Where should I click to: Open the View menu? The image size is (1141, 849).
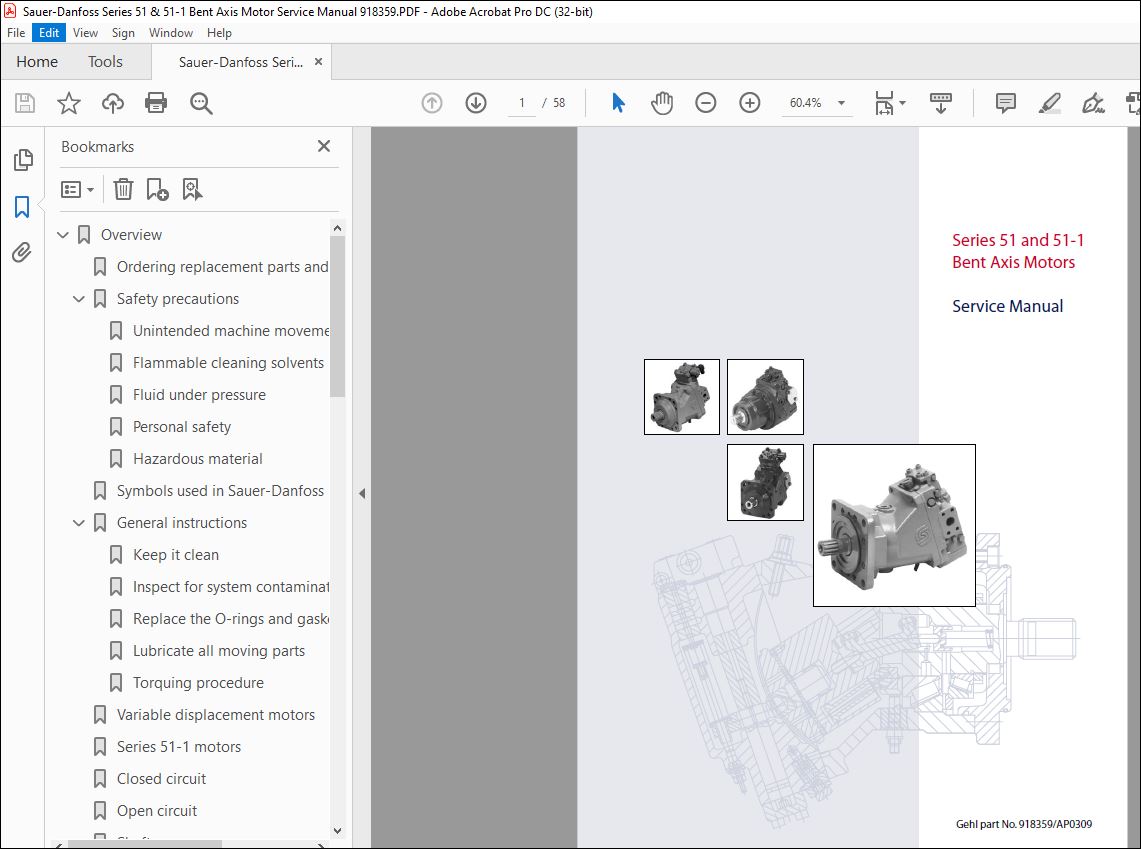[85, 33]
